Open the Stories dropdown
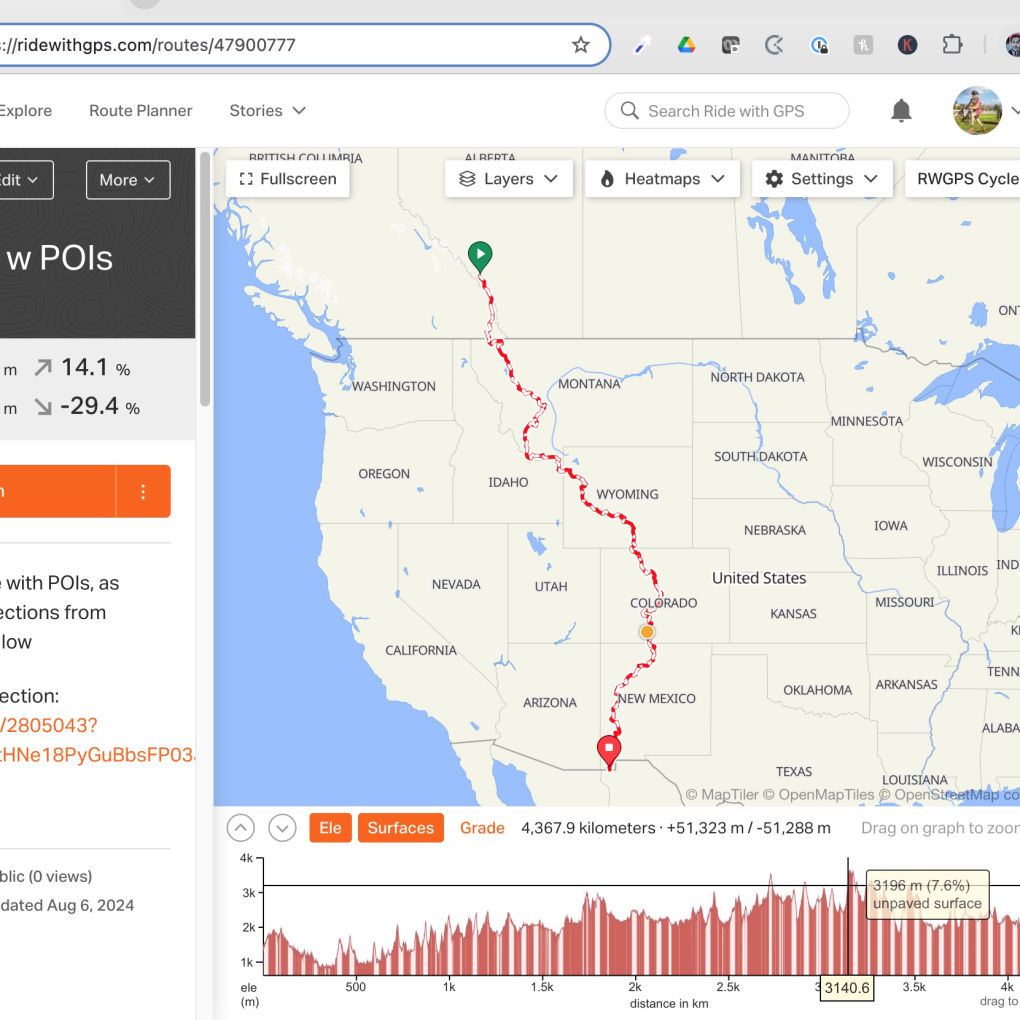This screenshot has width=1020, height=1020. click(x=266, y=111)
